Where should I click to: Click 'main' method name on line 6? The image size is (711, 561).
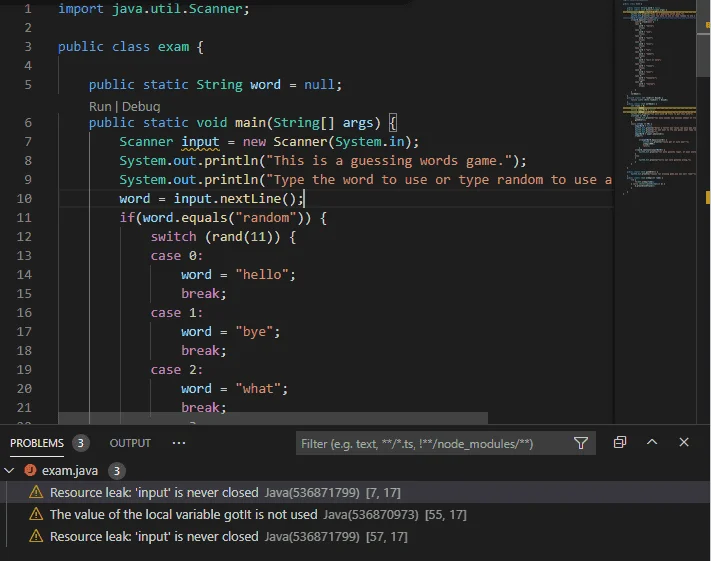click(250, 123)
